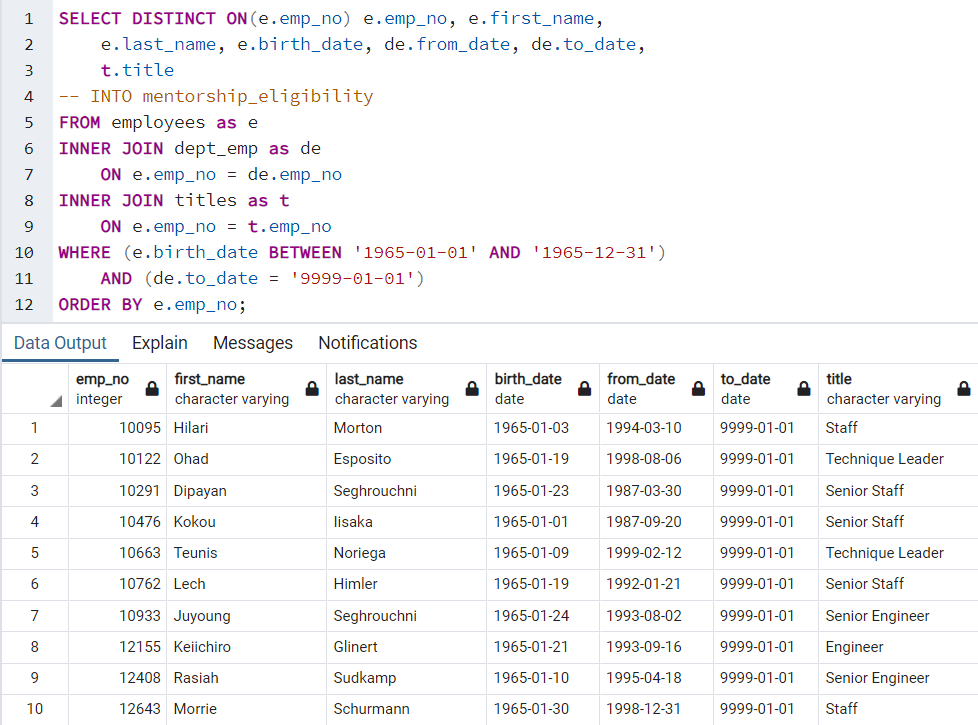Select the emp_no column header
The image size is (978, 725).
point(117,389)
